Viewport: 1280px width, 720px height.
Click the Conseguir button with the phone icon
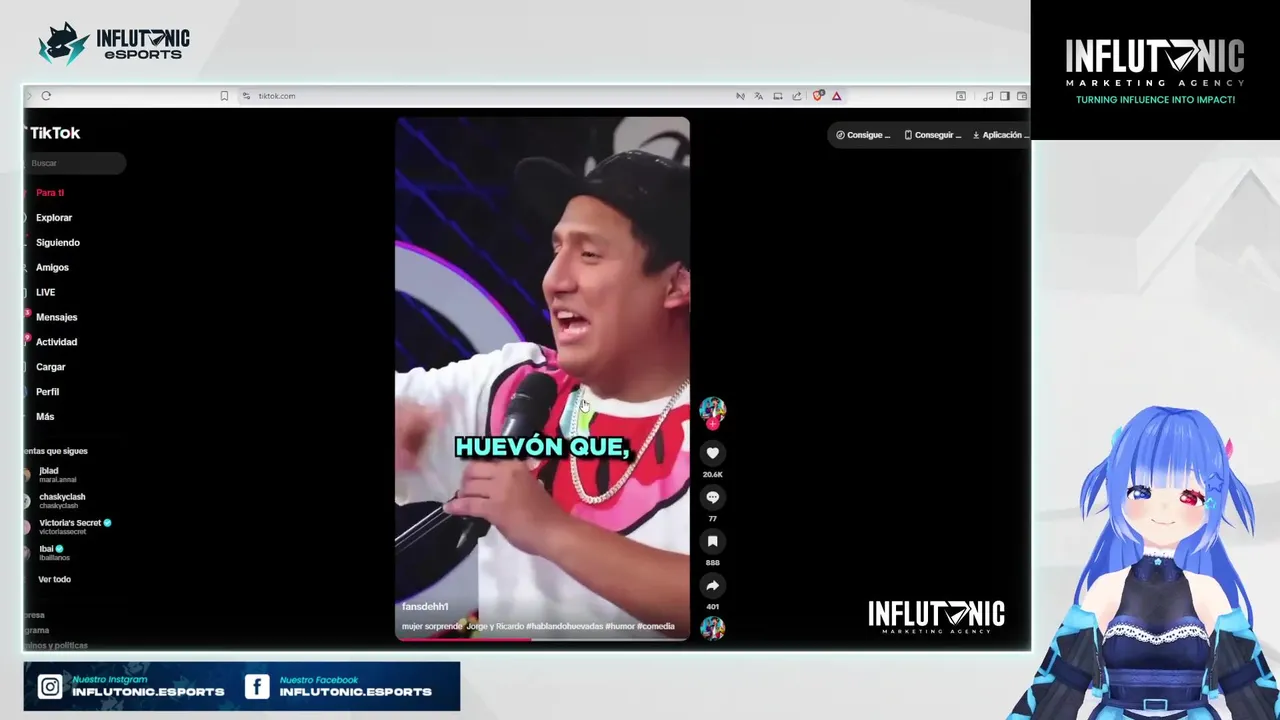pyautogui.click(x=933, y=135)
